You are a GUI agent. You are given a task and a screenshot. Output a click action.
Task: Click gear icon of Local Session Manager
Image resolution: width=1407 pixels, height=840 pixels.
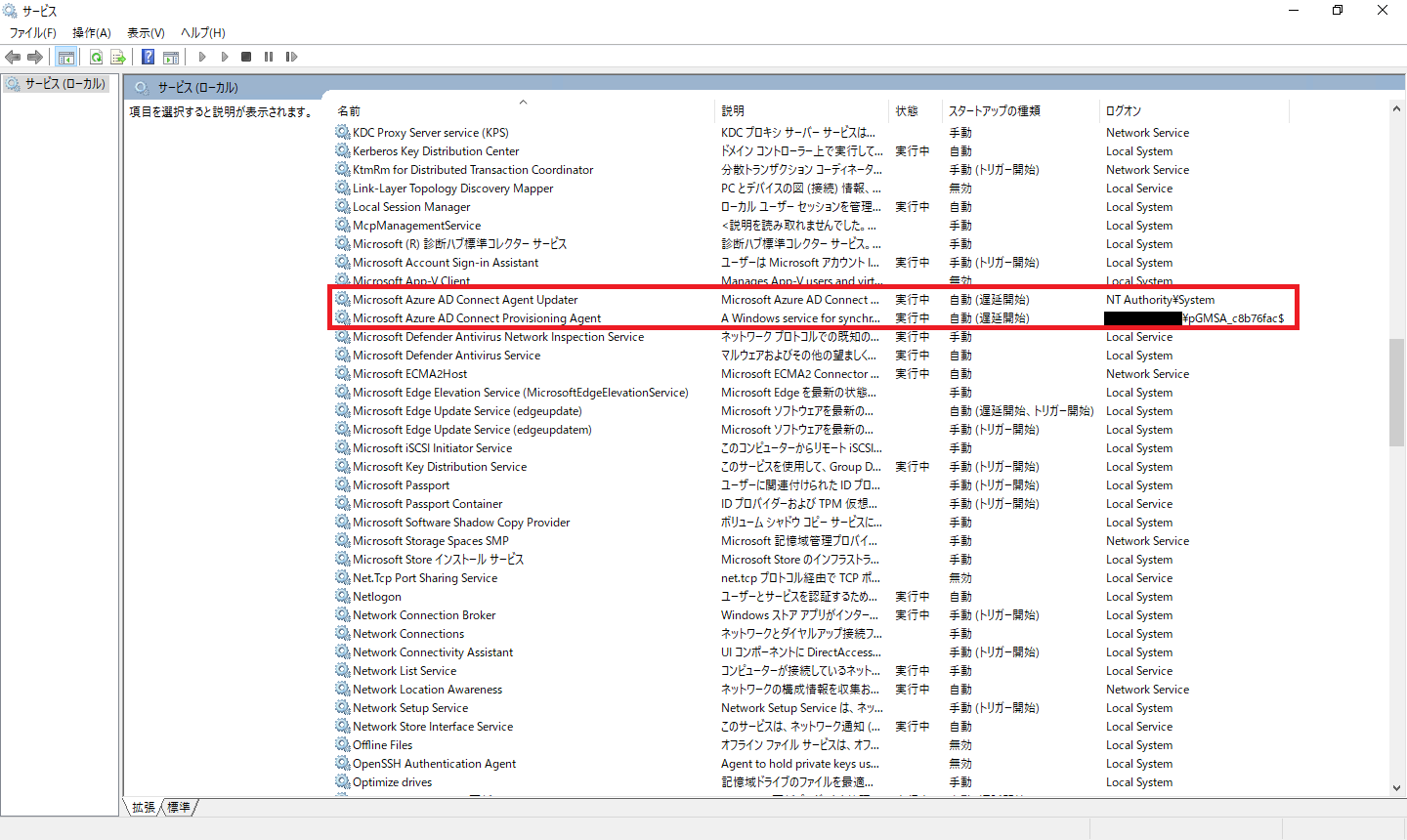pos(342,206)
